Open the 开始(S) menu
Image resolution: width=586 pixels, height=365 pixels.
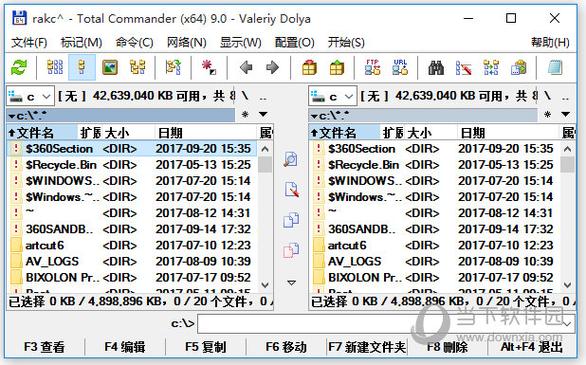click(x=346, y=42)
